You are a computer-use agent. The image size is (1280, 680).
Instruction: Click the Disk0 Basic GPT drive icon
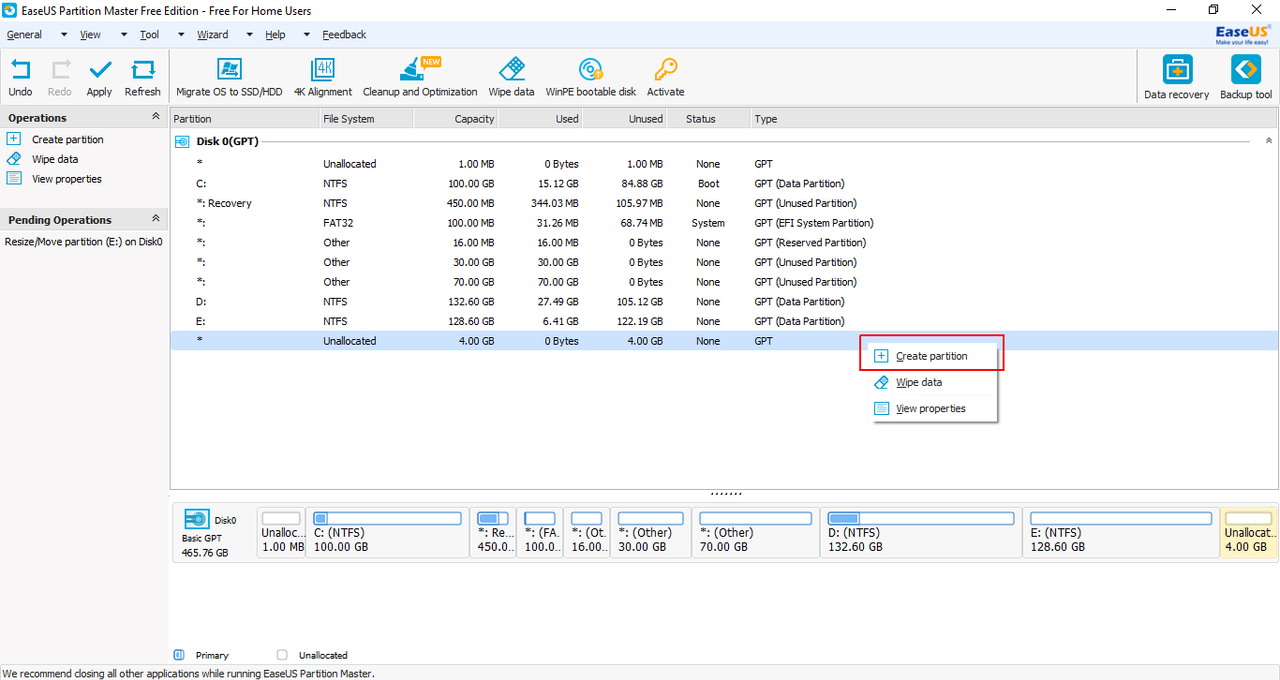pyautogui.click(x=196, y=519)
